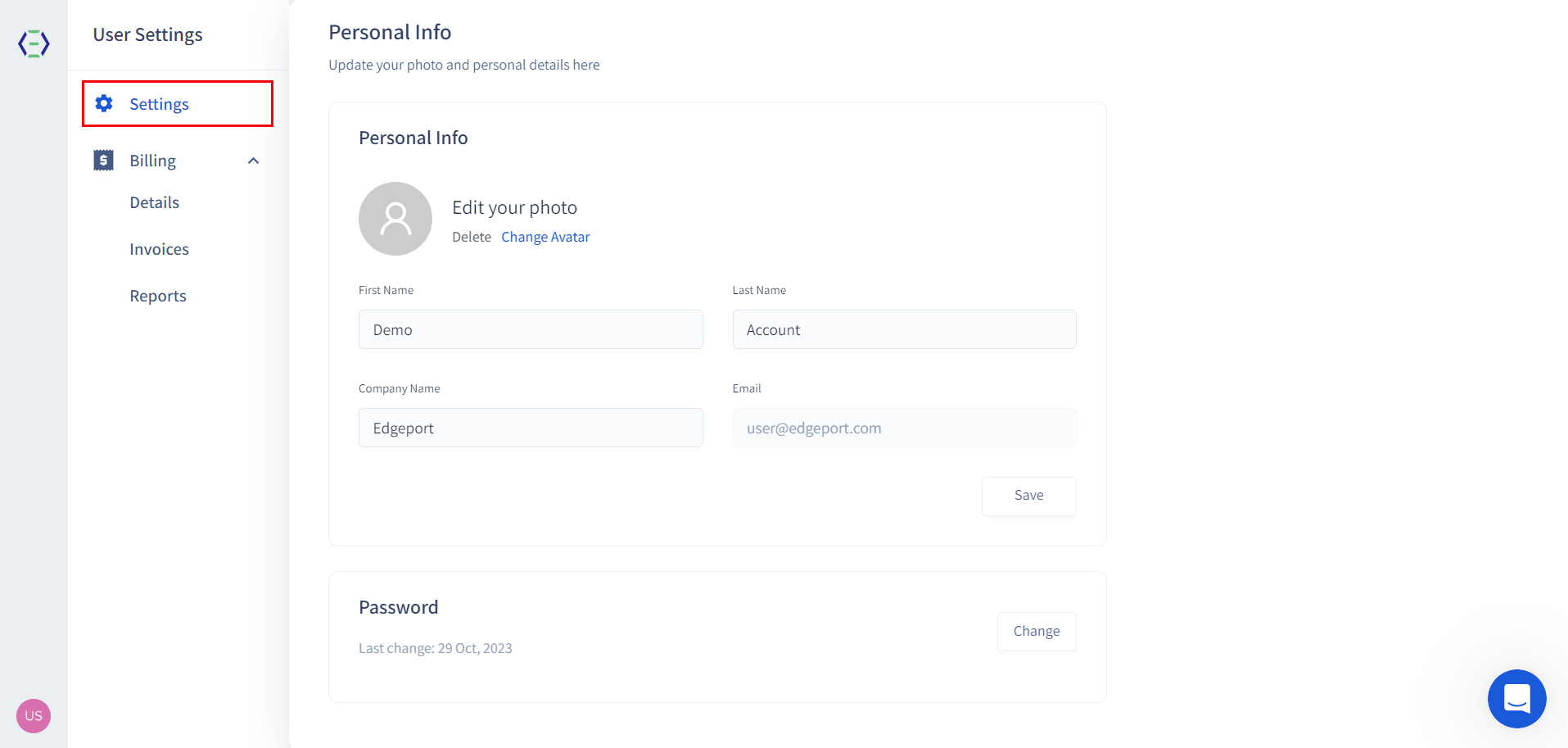Save the personal info changes

[1028, 496]
